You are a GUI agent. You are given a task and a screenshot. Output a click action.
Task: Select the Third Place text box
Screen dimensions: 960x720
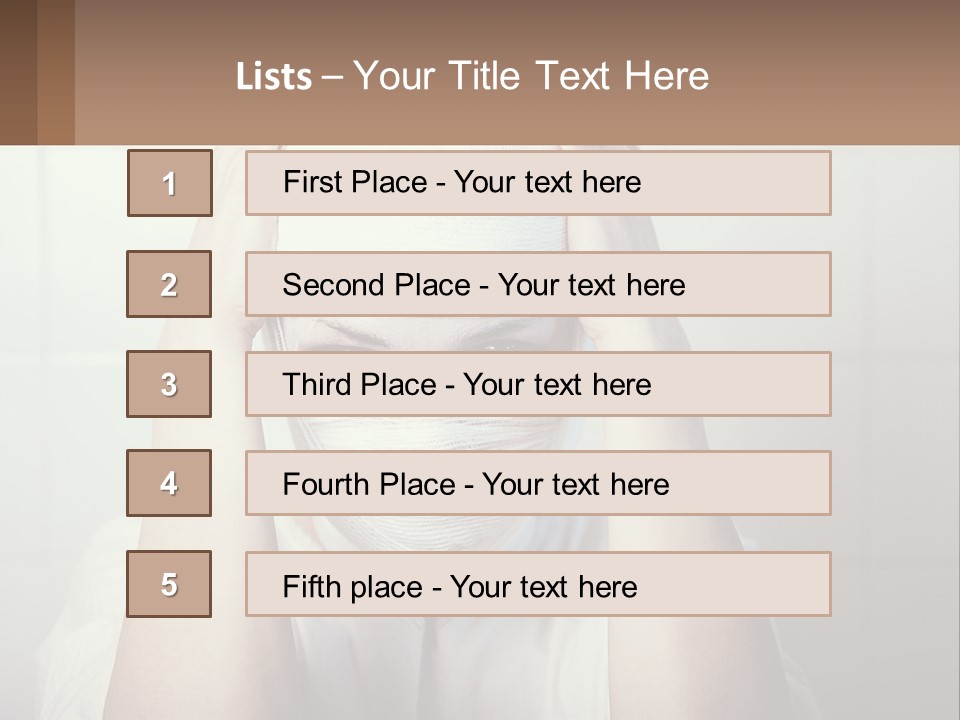tap(538, 384)
